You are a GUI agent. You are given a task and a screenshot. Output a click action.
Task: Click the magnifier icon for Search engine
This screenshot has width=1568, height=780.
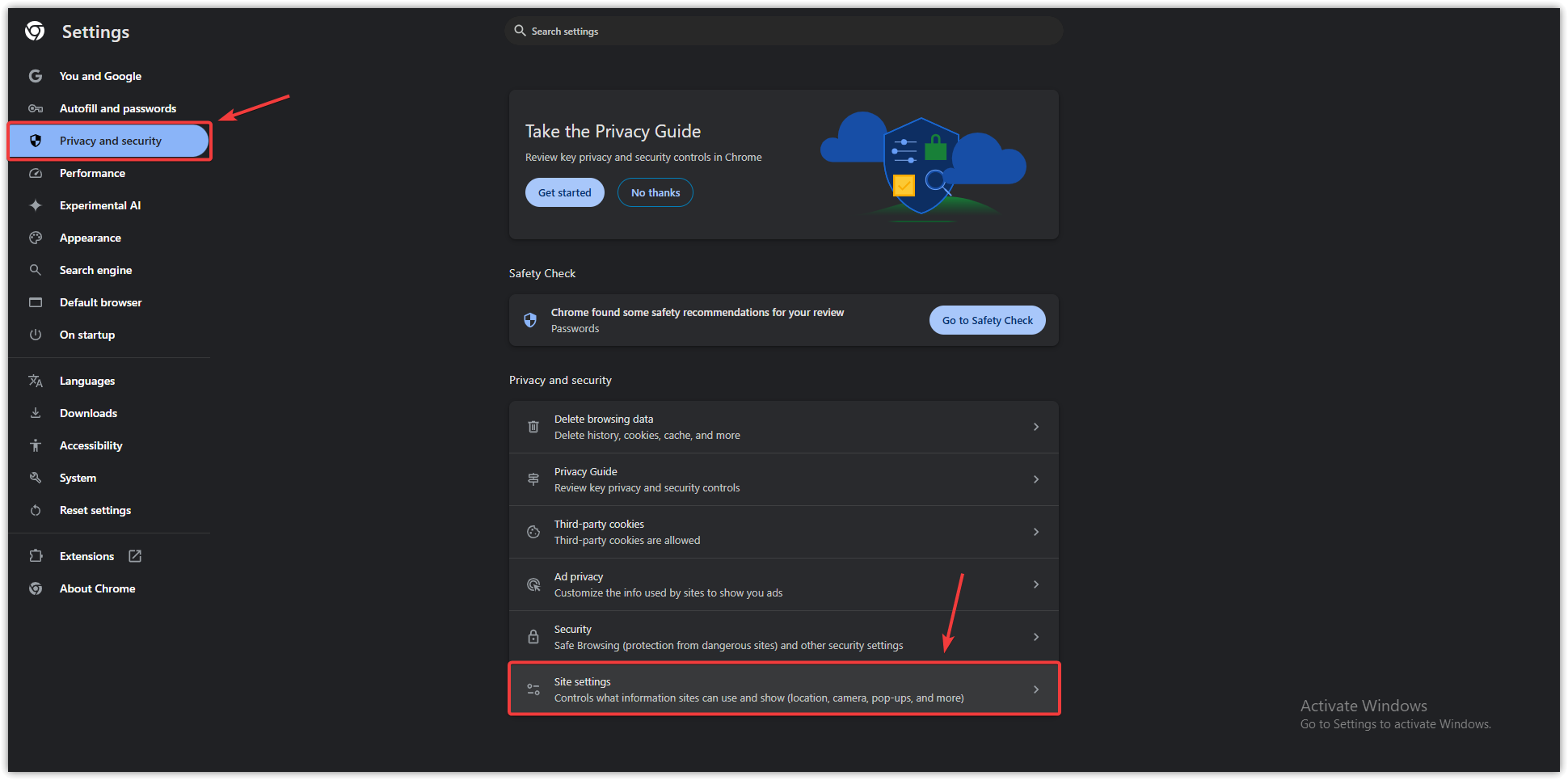[x=36, y=270]
